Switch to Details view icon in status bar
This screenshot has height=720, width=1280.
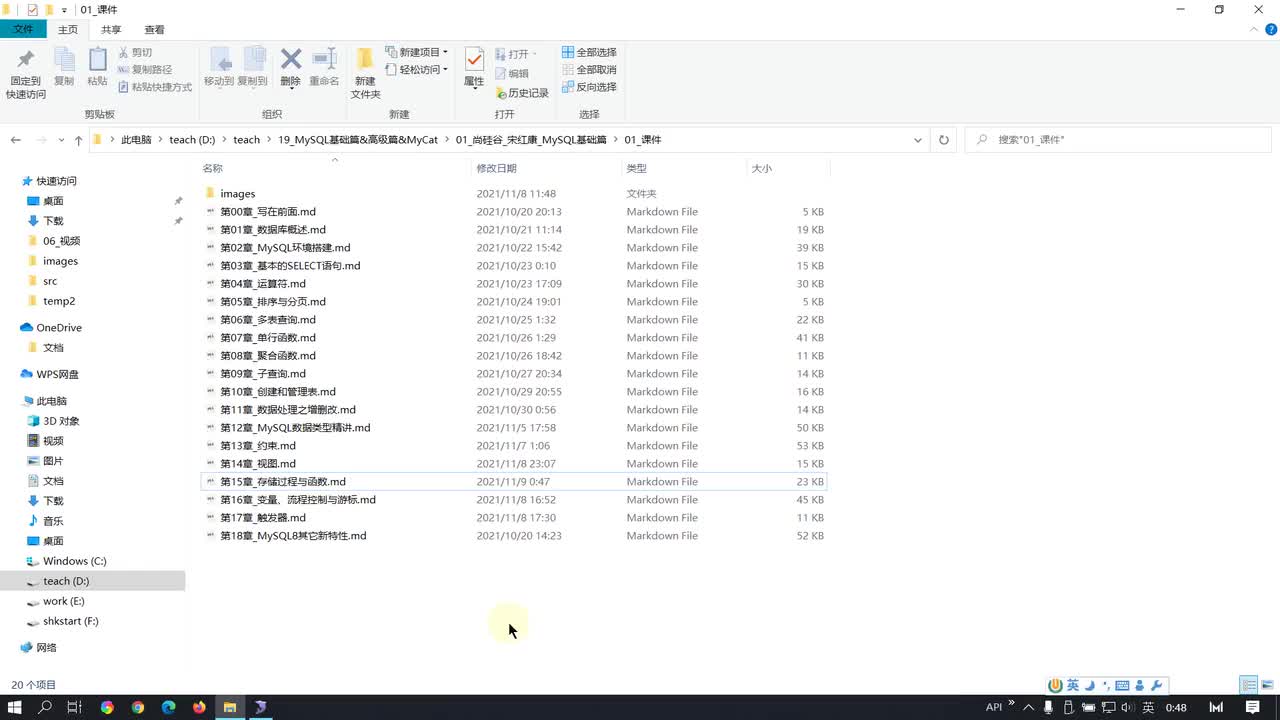pyautogui.click(x=1249, y=685)
